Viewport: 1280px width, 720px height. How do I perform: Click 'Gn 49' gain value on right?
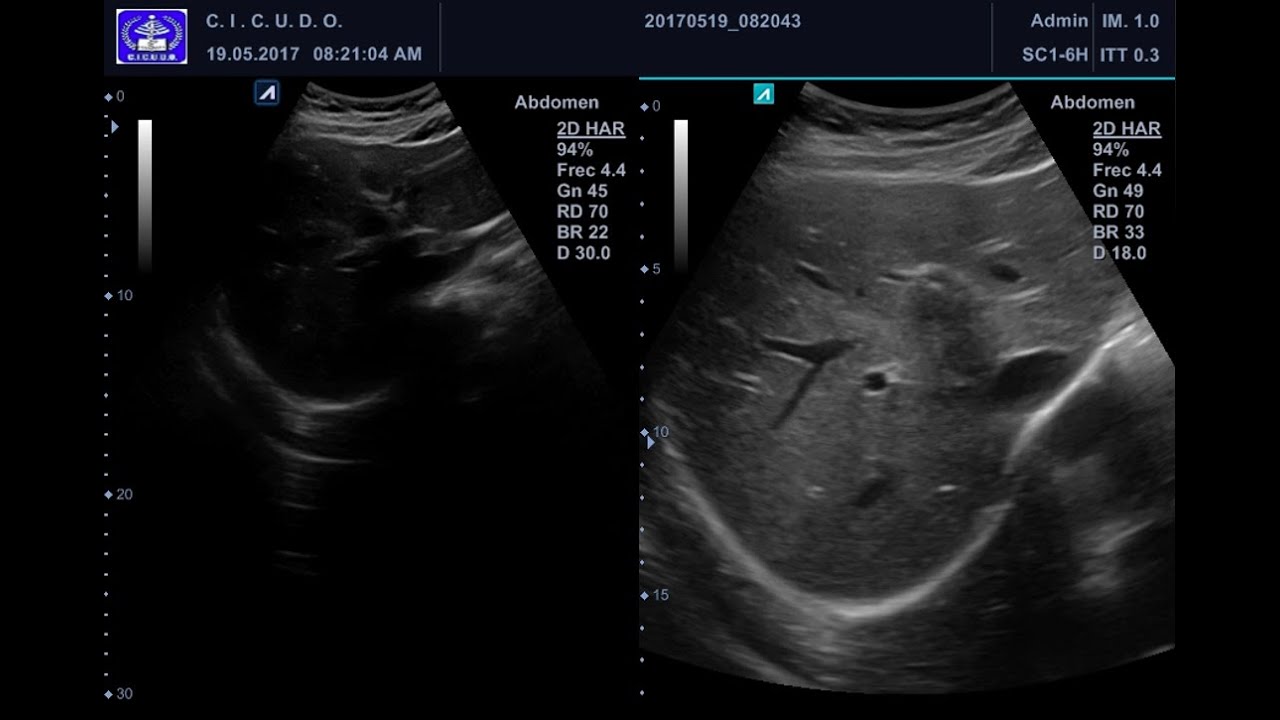(x=1118, y=191)
